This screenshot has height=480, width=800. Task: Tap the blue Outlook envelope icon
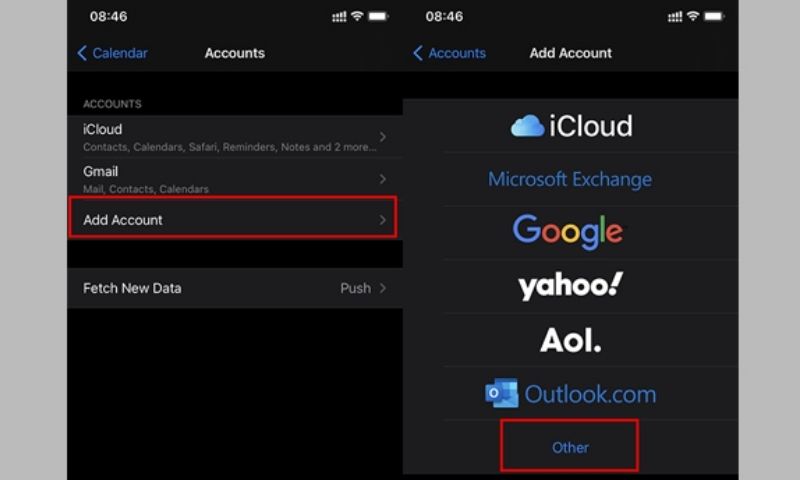point(501,393)
